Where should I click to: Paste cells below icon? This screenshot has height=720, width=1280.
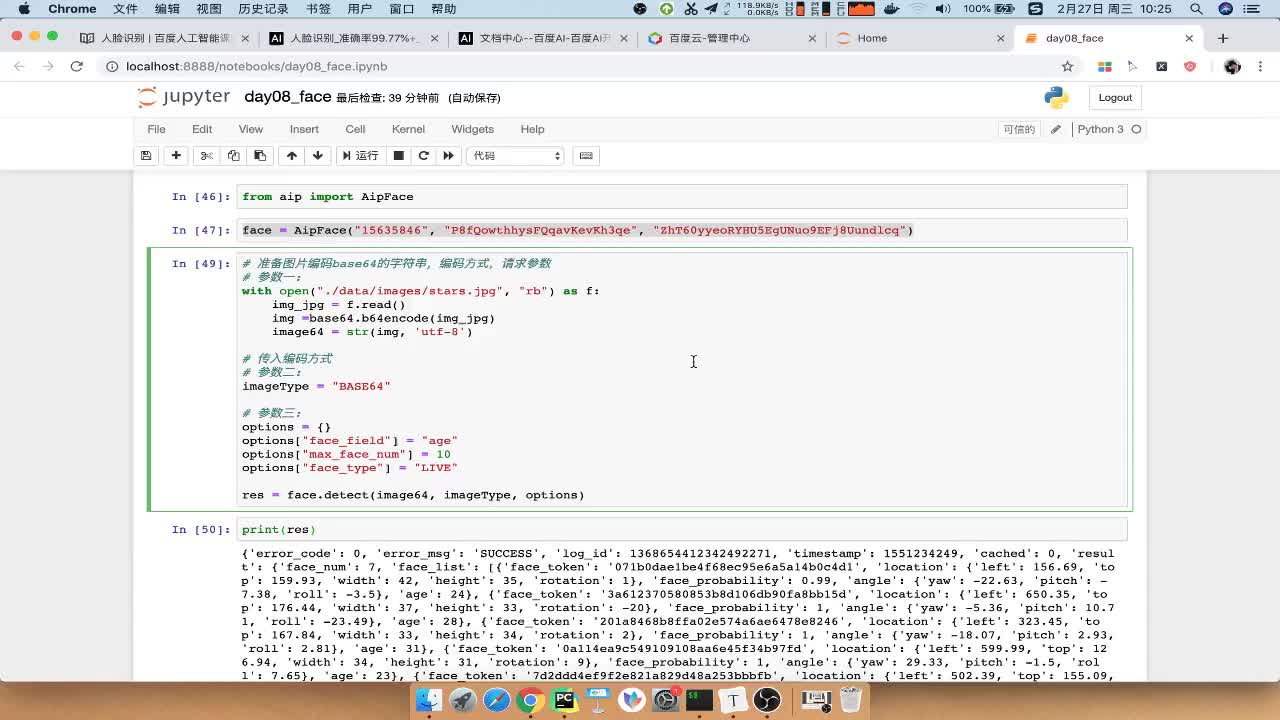click(x=260, y=155)
